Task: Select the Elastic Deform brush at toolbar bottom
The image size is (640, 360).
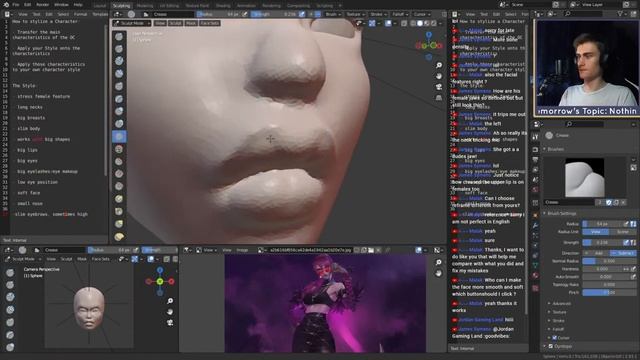Action: click(x=119, y=236)
